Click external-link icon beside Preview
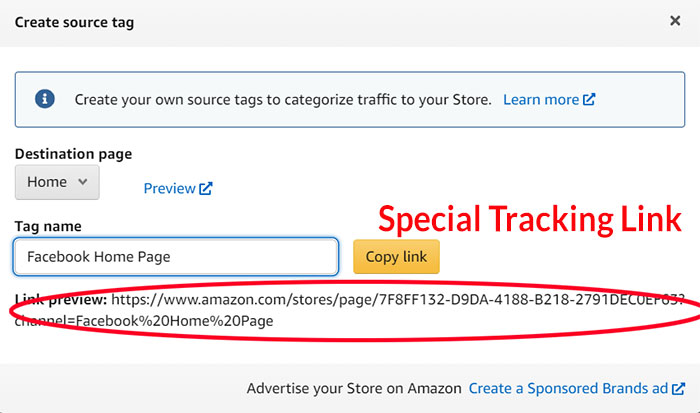The width and height of the screenshot is (700, 413). [206, 188]
